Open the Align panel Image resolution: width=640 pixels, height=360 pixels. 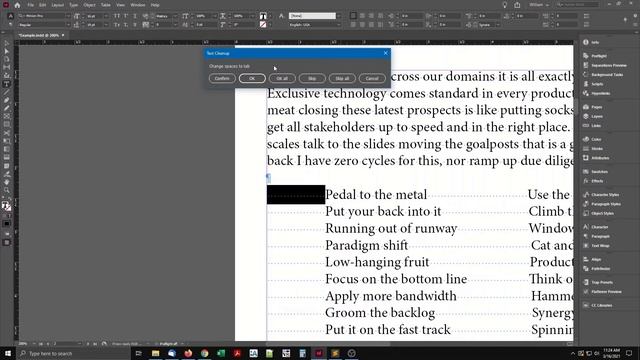(592, 259)
